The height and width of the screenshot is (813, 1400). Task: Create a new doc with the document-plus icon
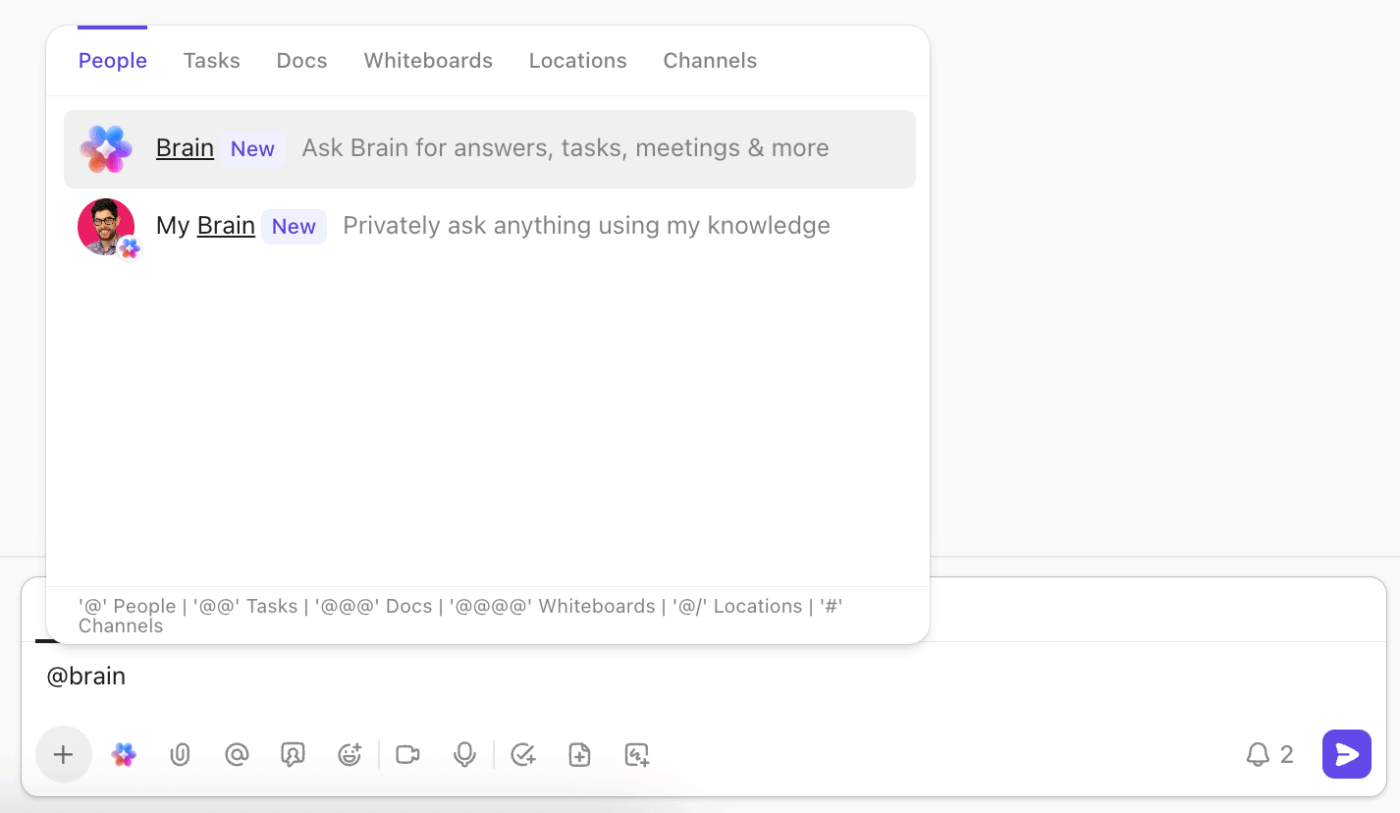coord(580,754)
